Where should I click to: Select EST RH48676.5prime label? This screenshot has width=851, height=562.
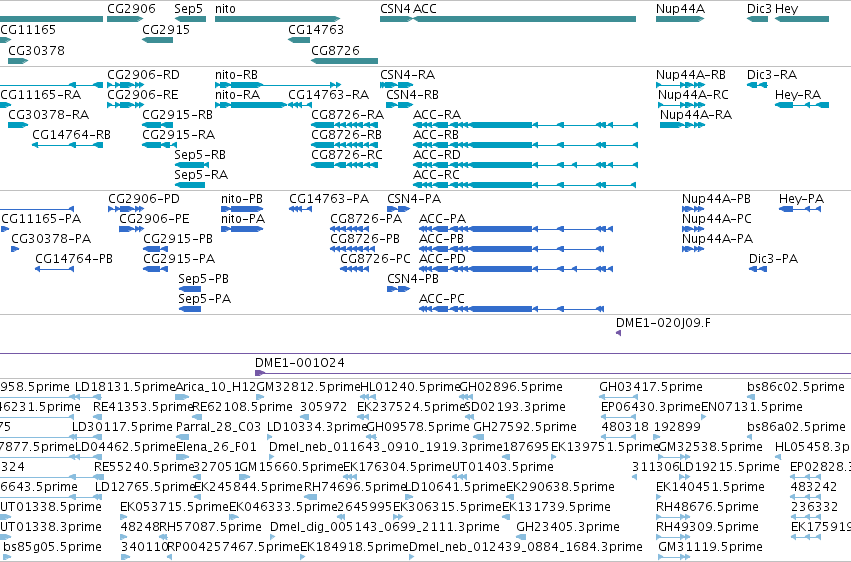click(x=707, y=507)
